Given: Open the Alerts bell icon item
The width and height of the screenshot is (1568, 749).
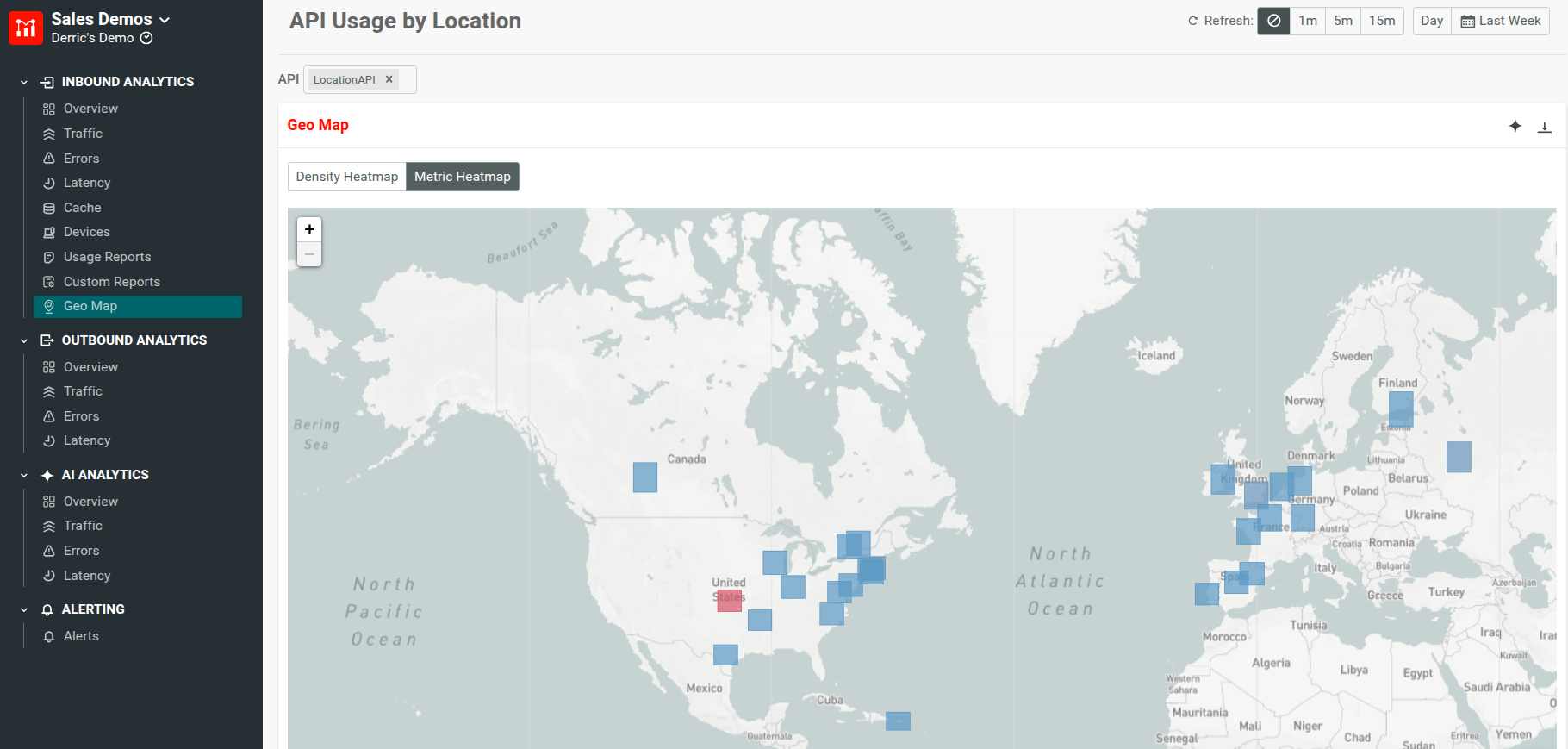Looking at the screenshot, I should pos(49,637).
